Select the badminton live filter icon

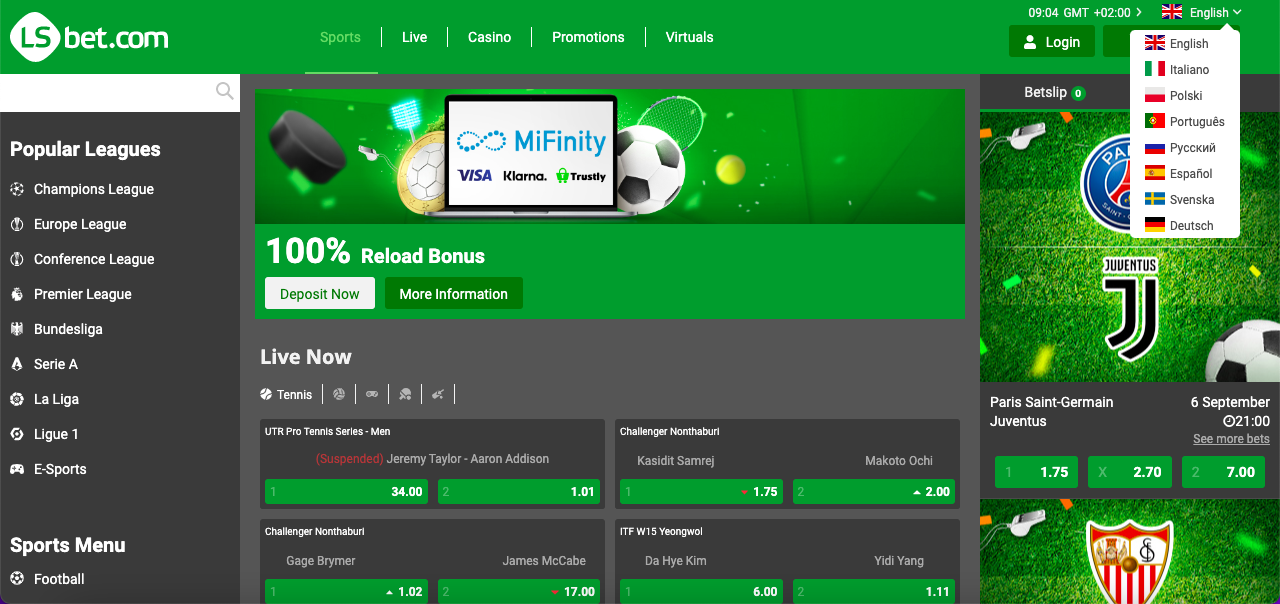pos(437,393)
